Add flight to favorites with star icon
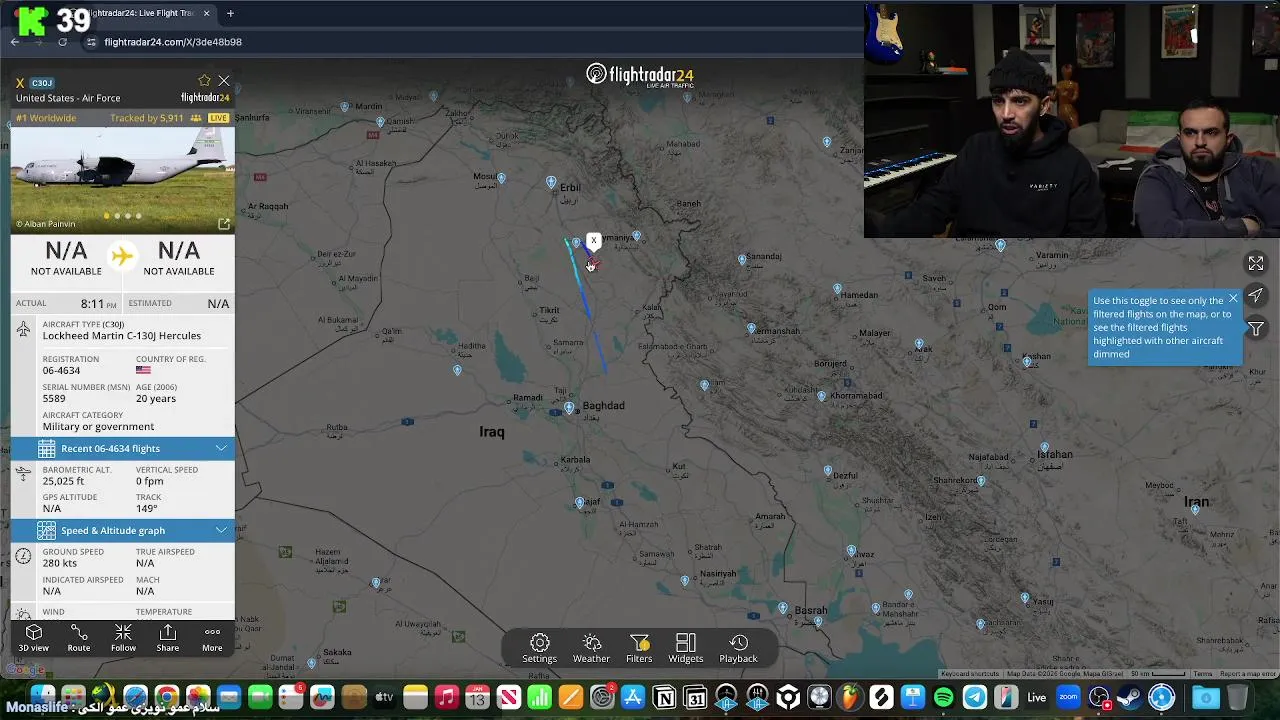 [x=204, y=81]
